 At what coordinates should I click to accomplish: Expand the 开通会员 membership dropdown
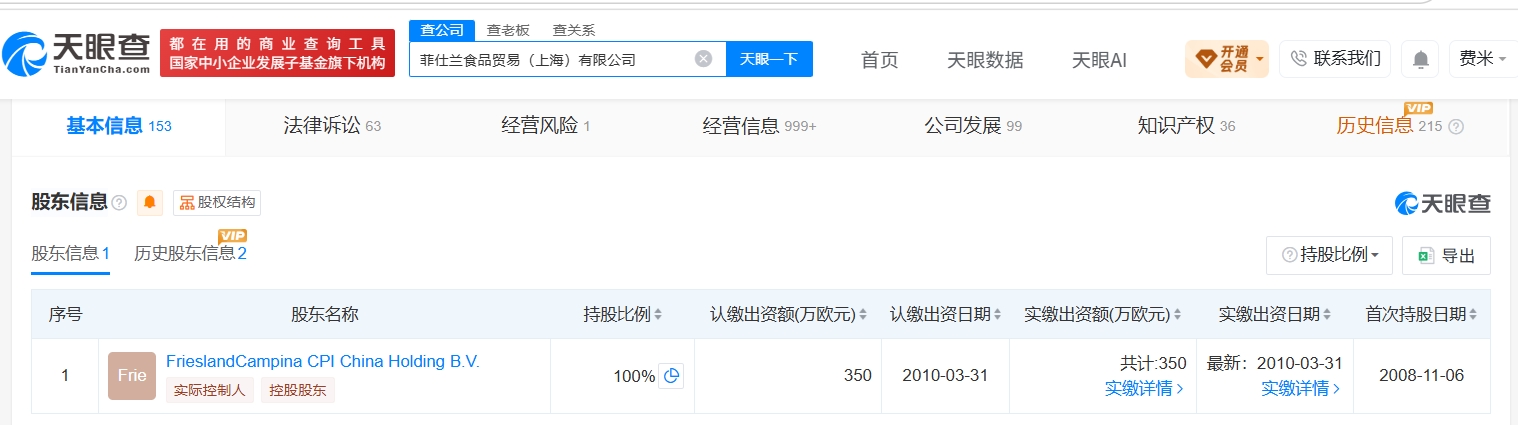pyautogui.click(x=1227, y=59)
